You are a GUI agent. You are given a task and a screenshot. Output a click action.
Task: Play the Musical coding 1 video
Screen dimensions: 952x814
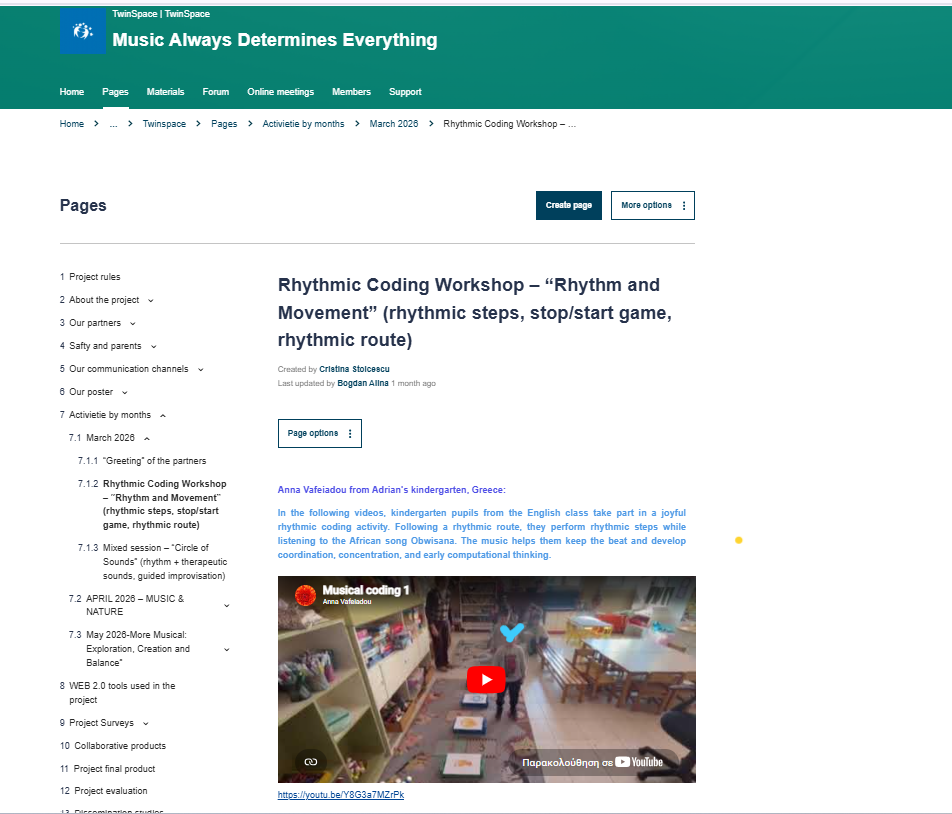click(486, 679)
